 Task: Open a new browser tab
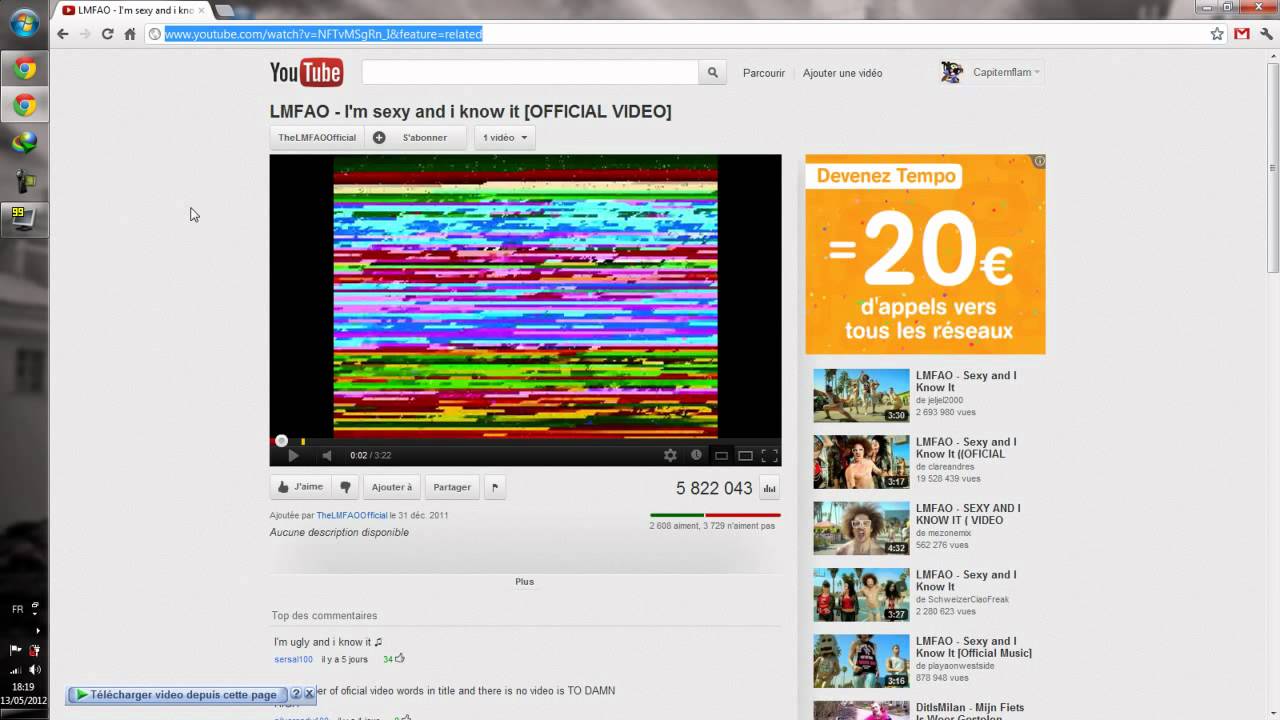(224, 10)
